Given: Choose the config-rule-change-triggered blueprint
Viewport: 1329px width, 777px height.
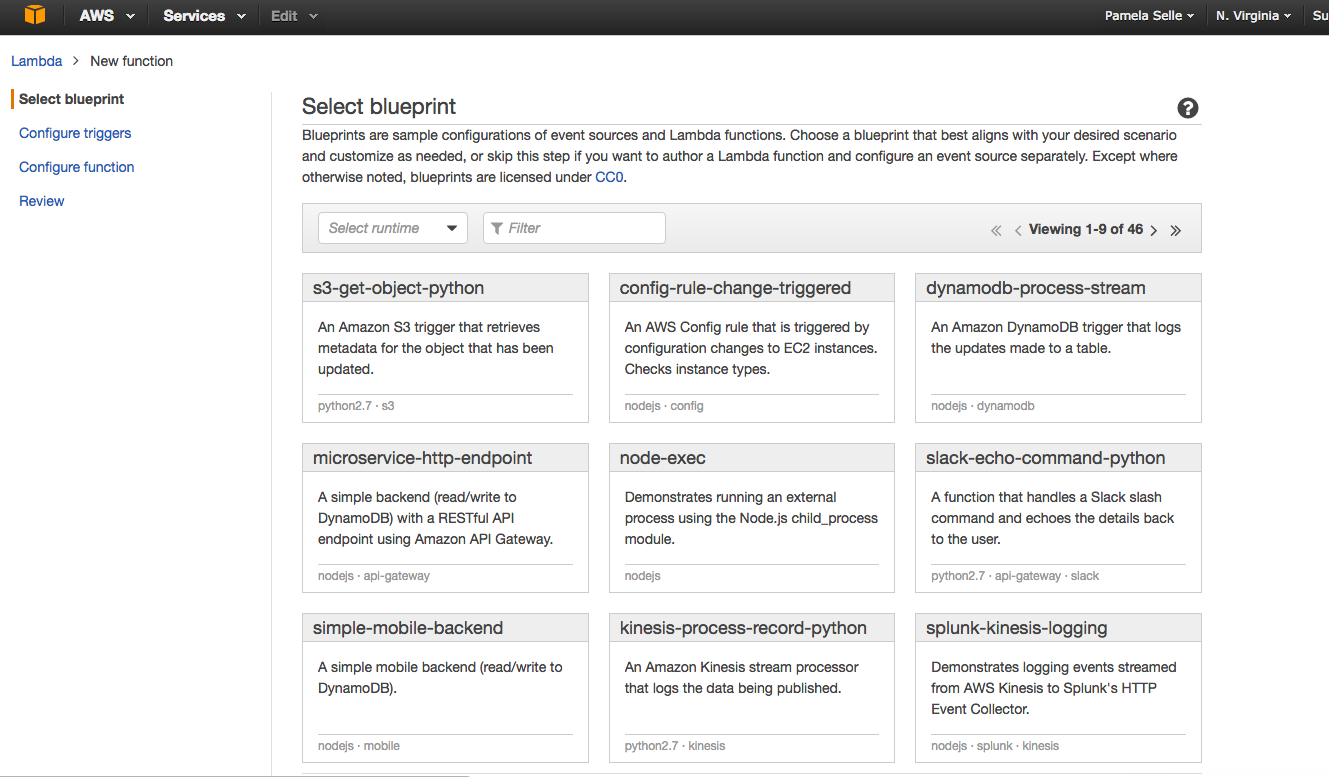Looking at the screenshot, I should (752, 347).
